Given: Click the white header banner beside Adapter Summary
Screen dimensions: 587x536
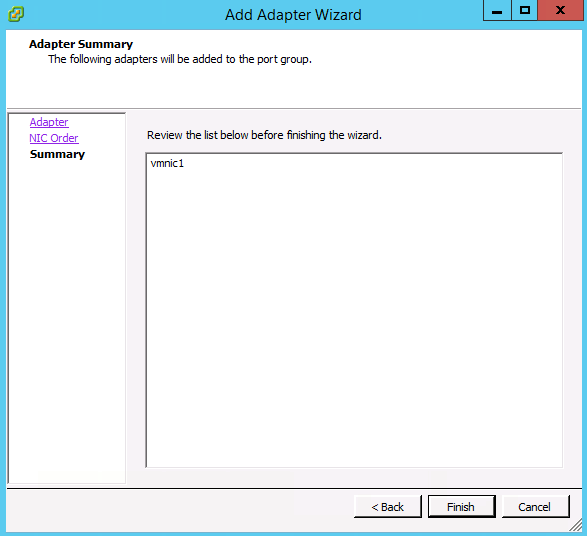Looking at the screenshot, I should [431, 67].
